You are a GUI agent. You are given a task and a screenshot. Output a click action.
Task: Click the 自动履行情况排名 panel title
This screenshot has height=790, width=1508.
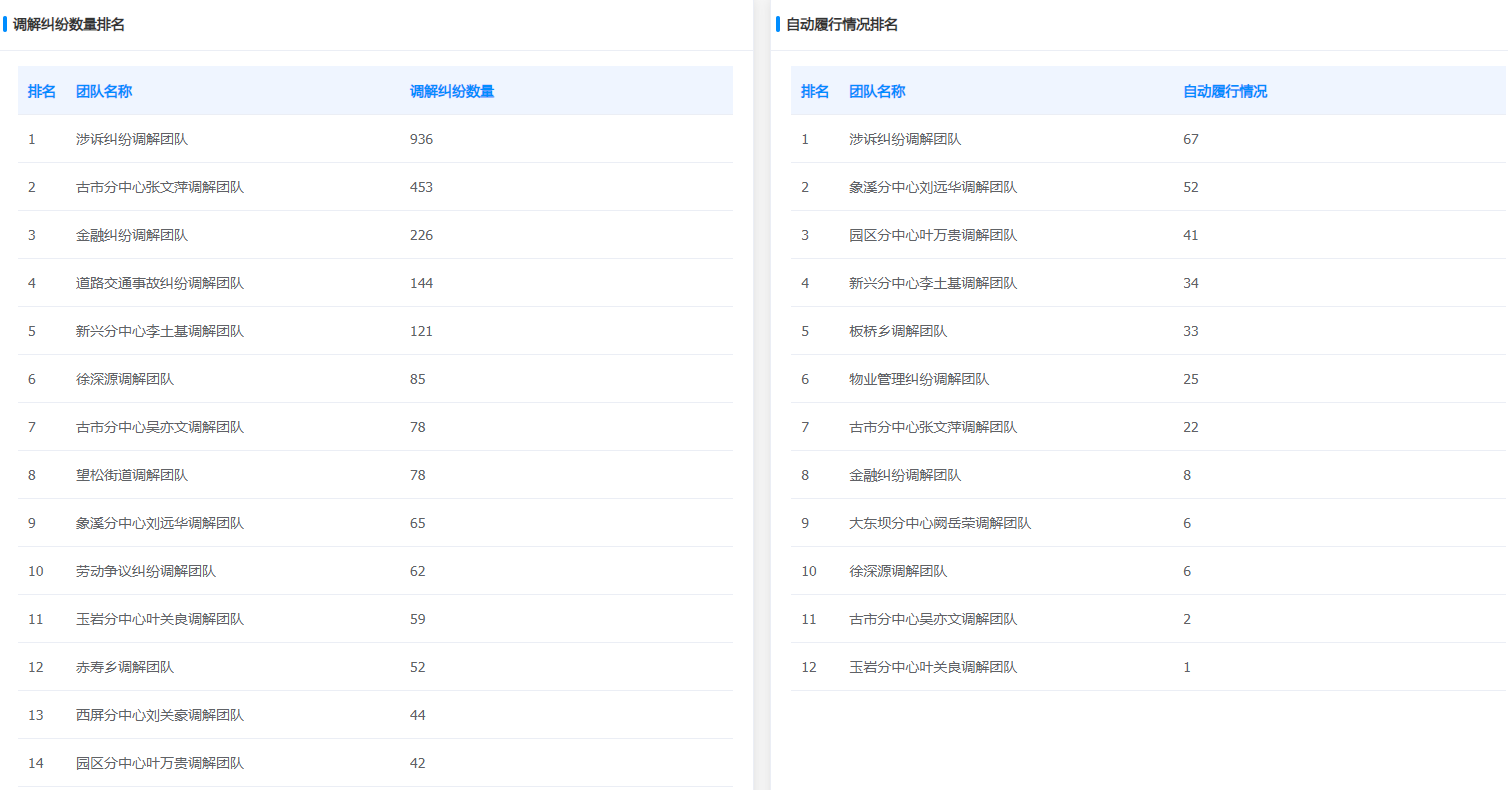click(842, 25)
